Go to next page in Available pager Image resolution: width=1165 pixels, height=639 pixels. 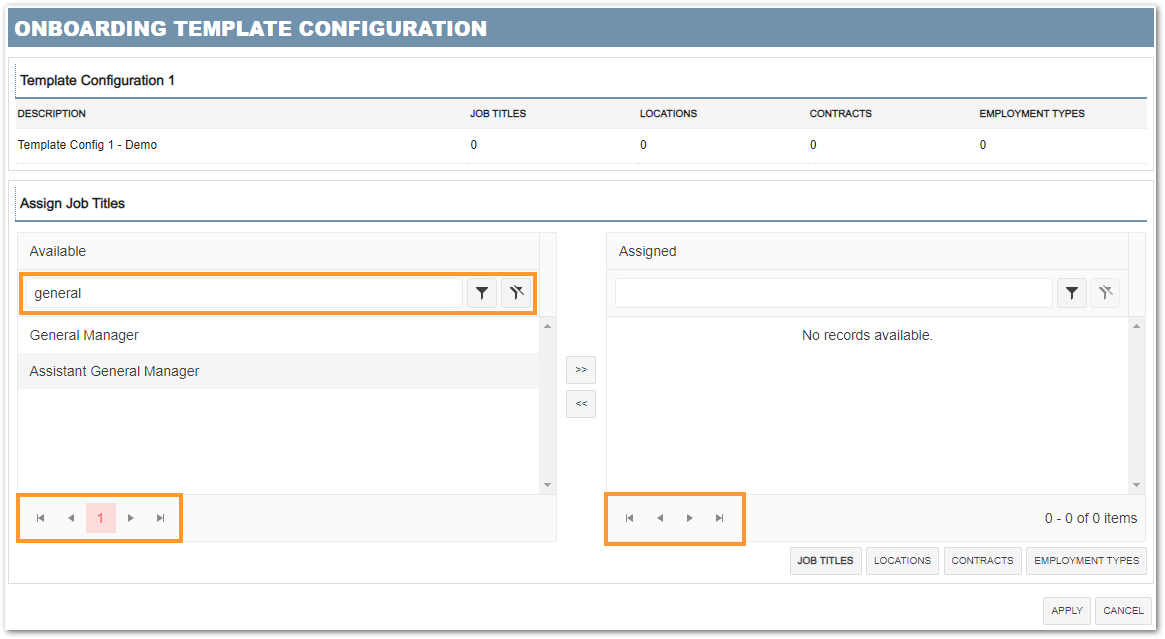click(131, 518)
